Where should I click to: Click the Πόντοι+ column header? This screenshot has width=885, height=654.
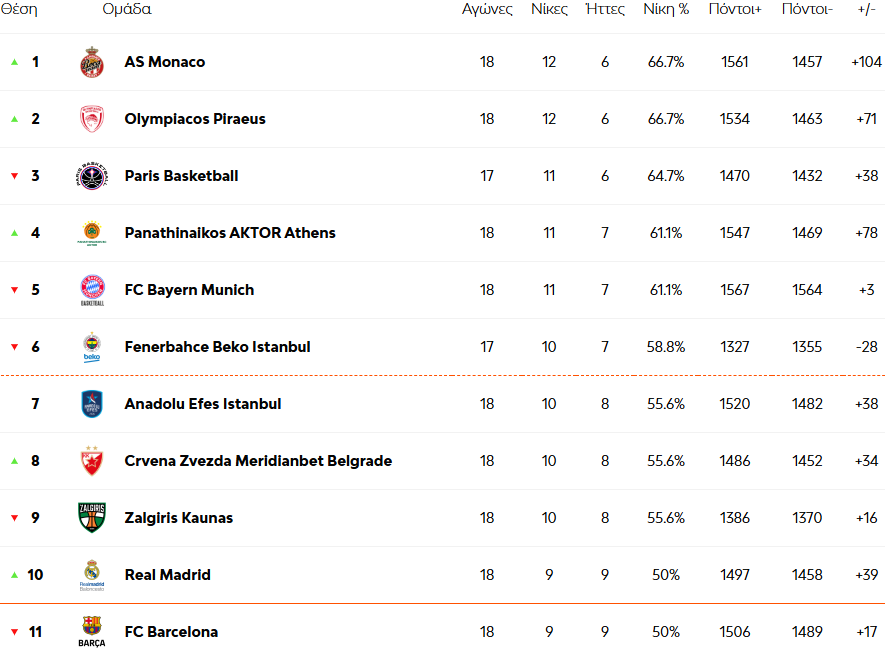[735, 9]
